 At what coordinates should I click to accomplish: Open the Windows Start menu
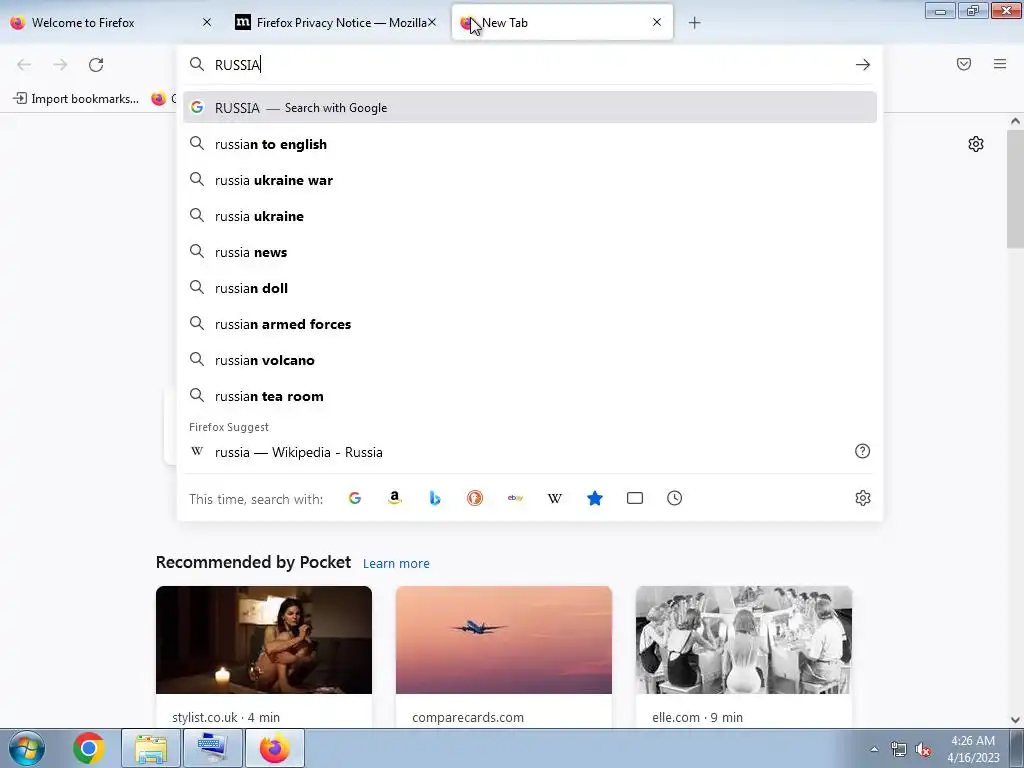click(26, 748)
